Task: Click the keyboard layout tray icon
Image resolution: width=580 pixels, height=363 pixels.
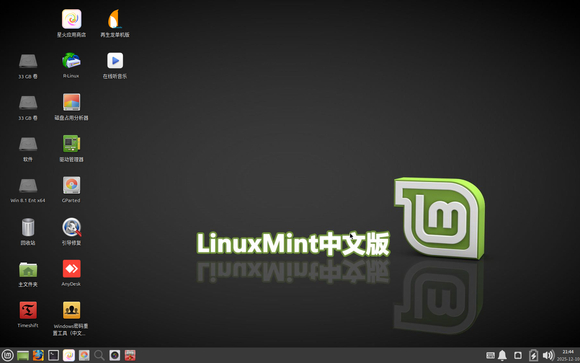Action: 490,355
